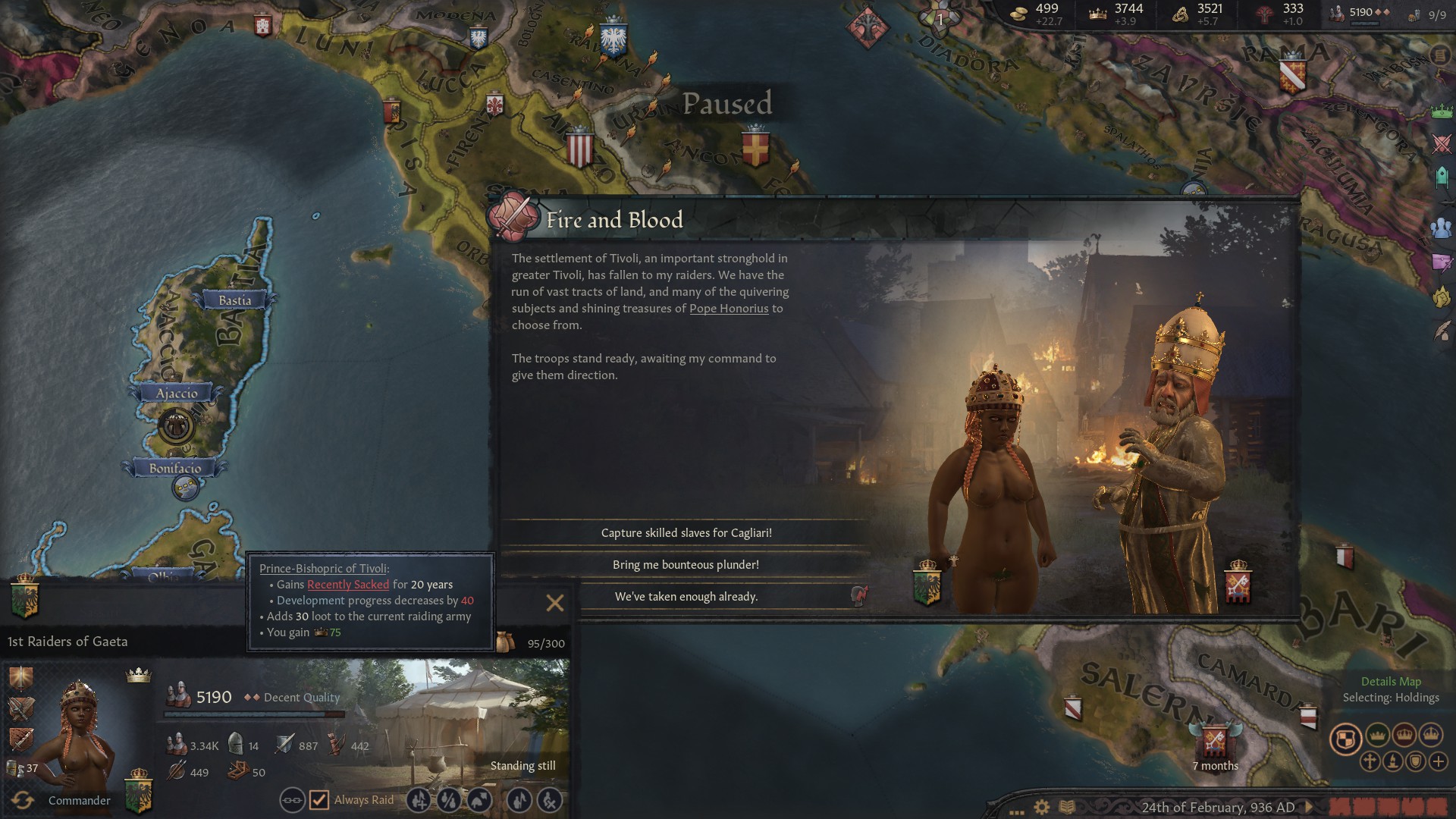Image resolution: width=1456 pixels, height=819 pixels.
Task: Click the Bastia holding label on map
Action: (x=235, y=300)
